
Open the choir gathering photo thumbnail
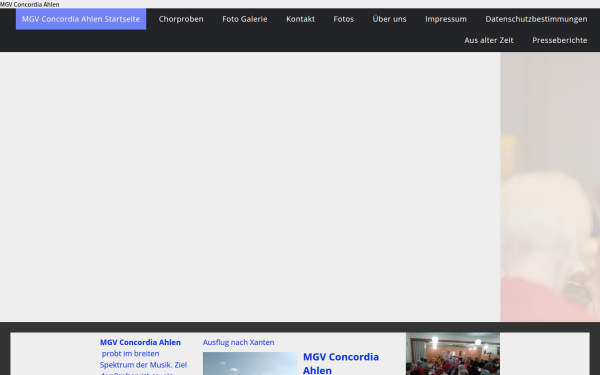point(453,354)
